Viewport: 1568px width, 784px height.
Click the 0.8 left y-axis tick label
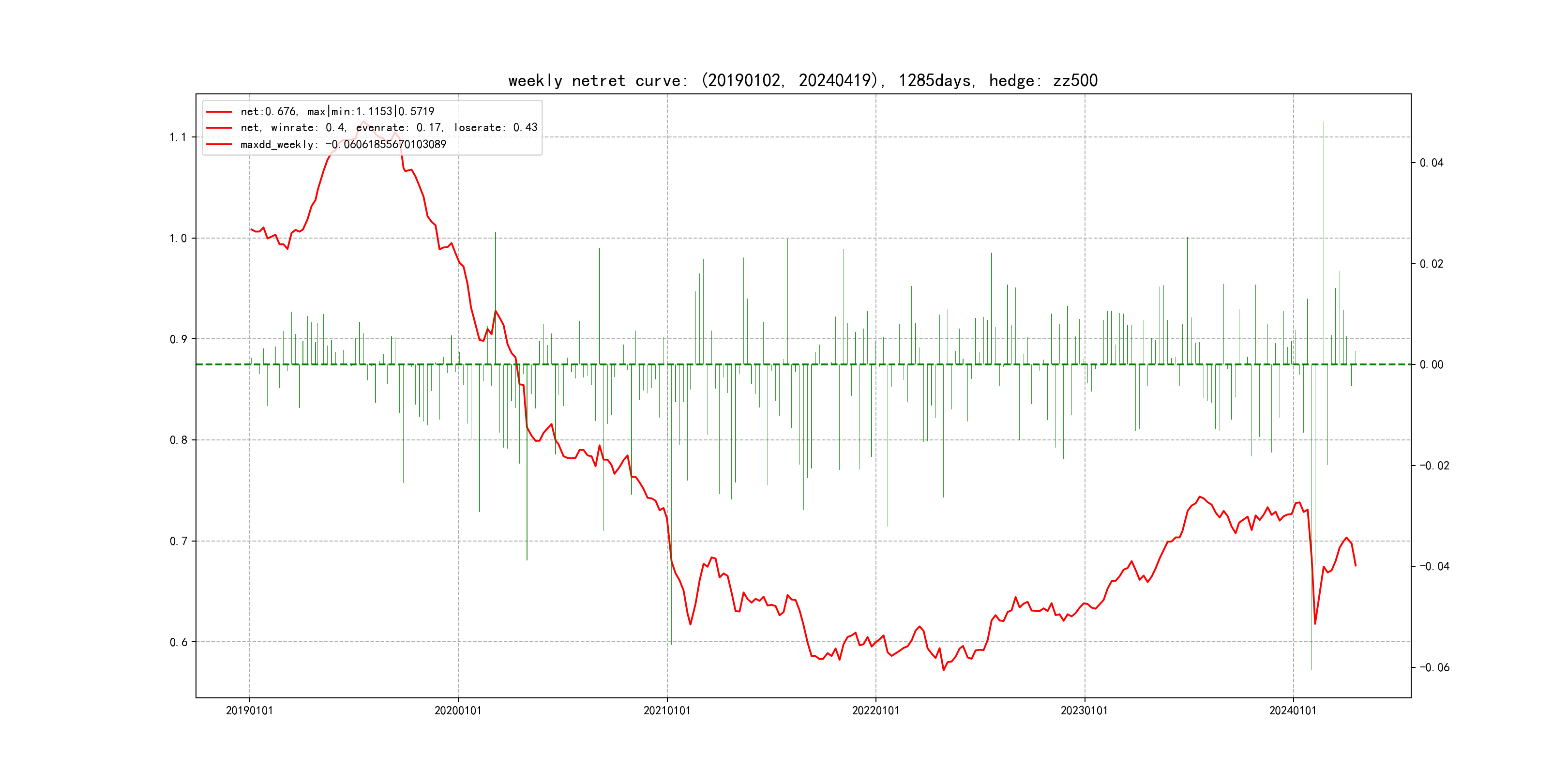tap(178, 440)
